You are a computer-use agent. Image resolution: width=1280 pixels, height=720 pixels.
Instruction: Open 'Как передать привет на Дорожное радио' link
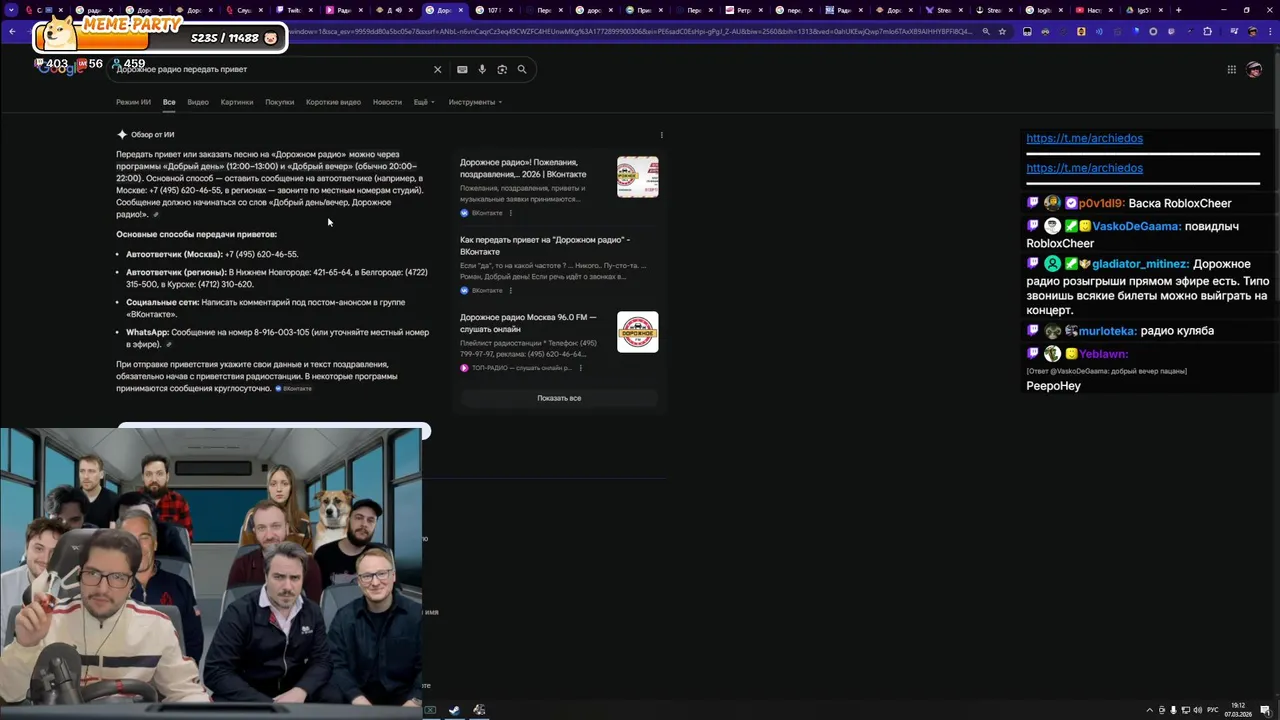544,246
